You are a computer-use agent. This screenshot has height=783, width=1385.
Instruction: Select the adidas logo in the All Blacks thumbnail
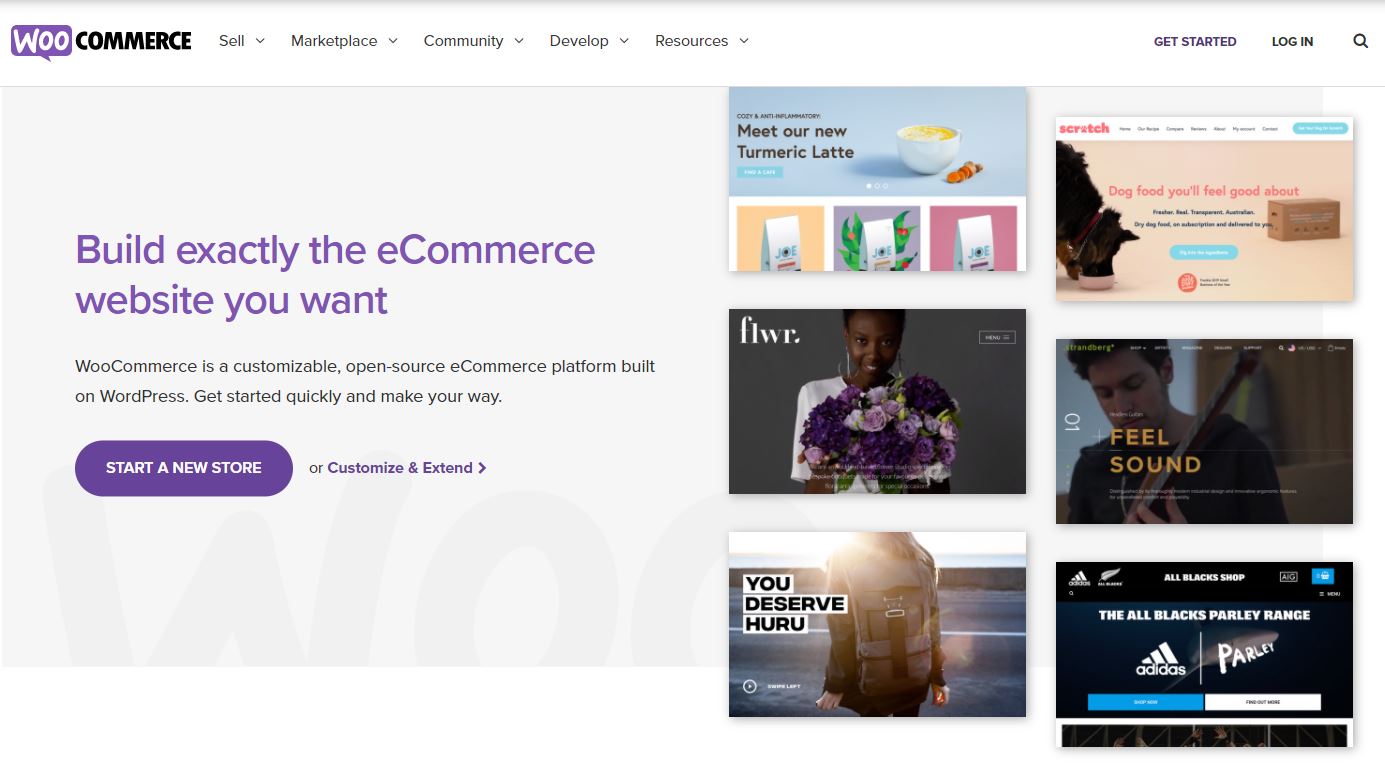(1079, 577)
